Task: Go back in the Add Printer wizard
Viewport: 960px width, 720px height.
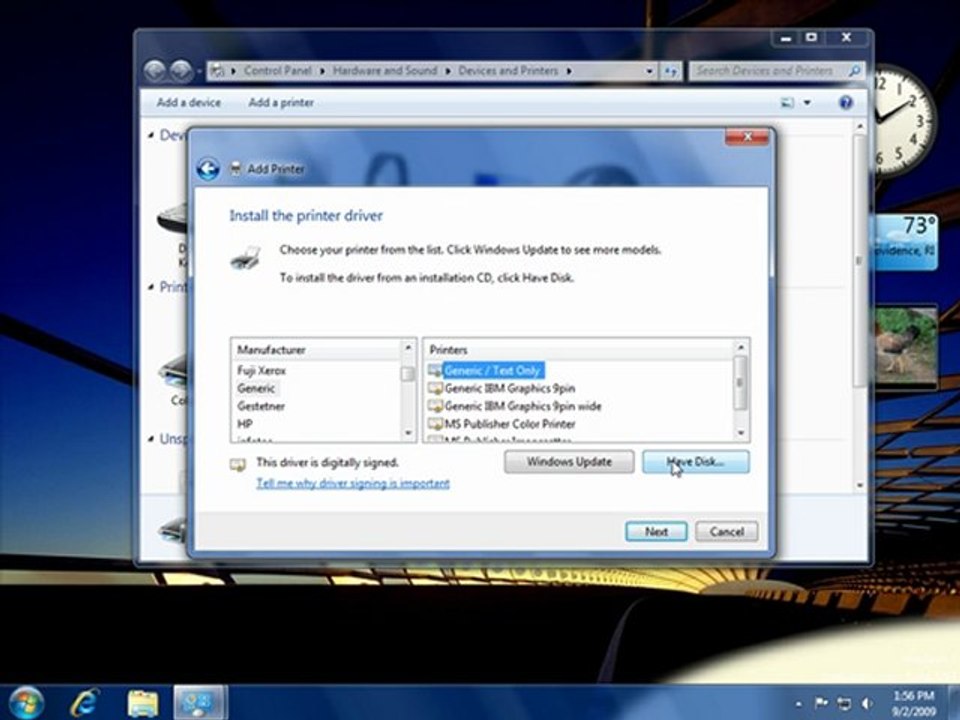Action: click(208, 169)
